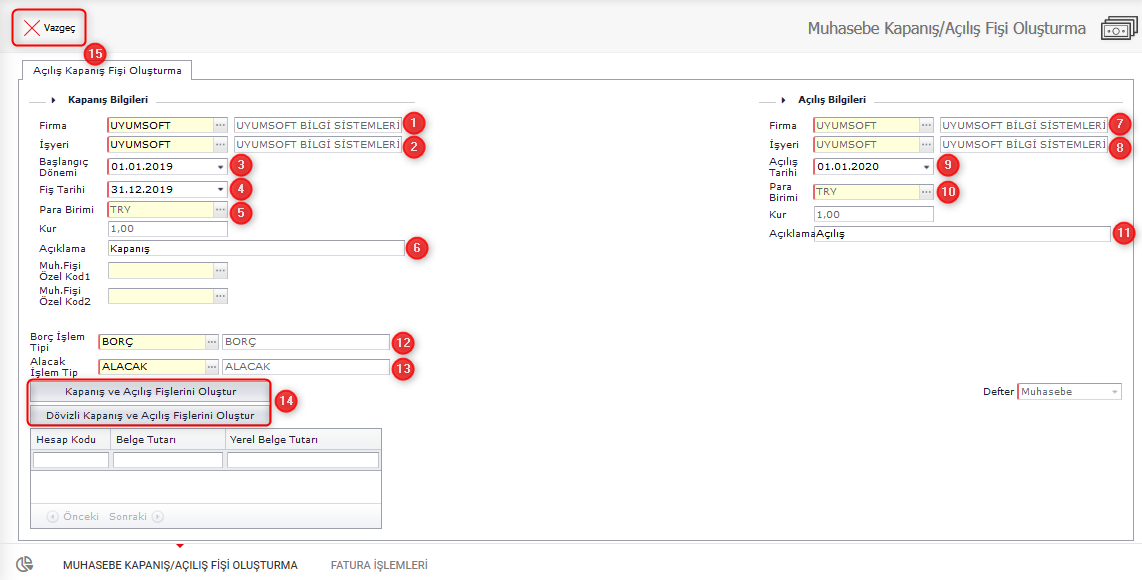This screenshot has height=580, width=1142.
Task: Expand the Fiş Tarihi date dropdown
Action: point(220,189)
